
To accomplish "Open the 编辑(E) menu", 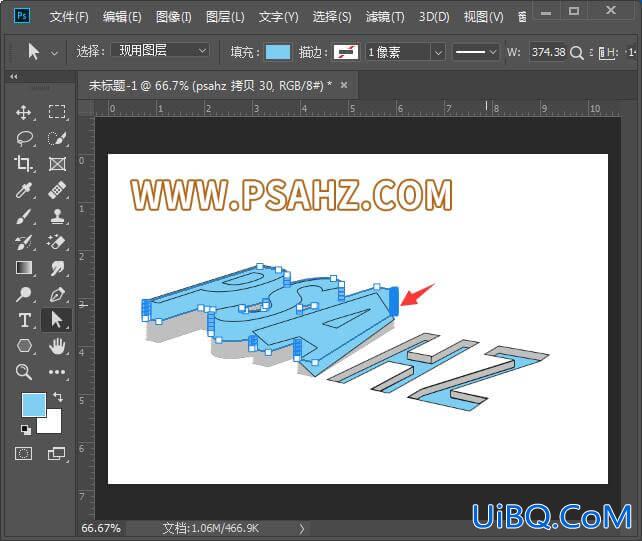I will click(x=122, y=17).
